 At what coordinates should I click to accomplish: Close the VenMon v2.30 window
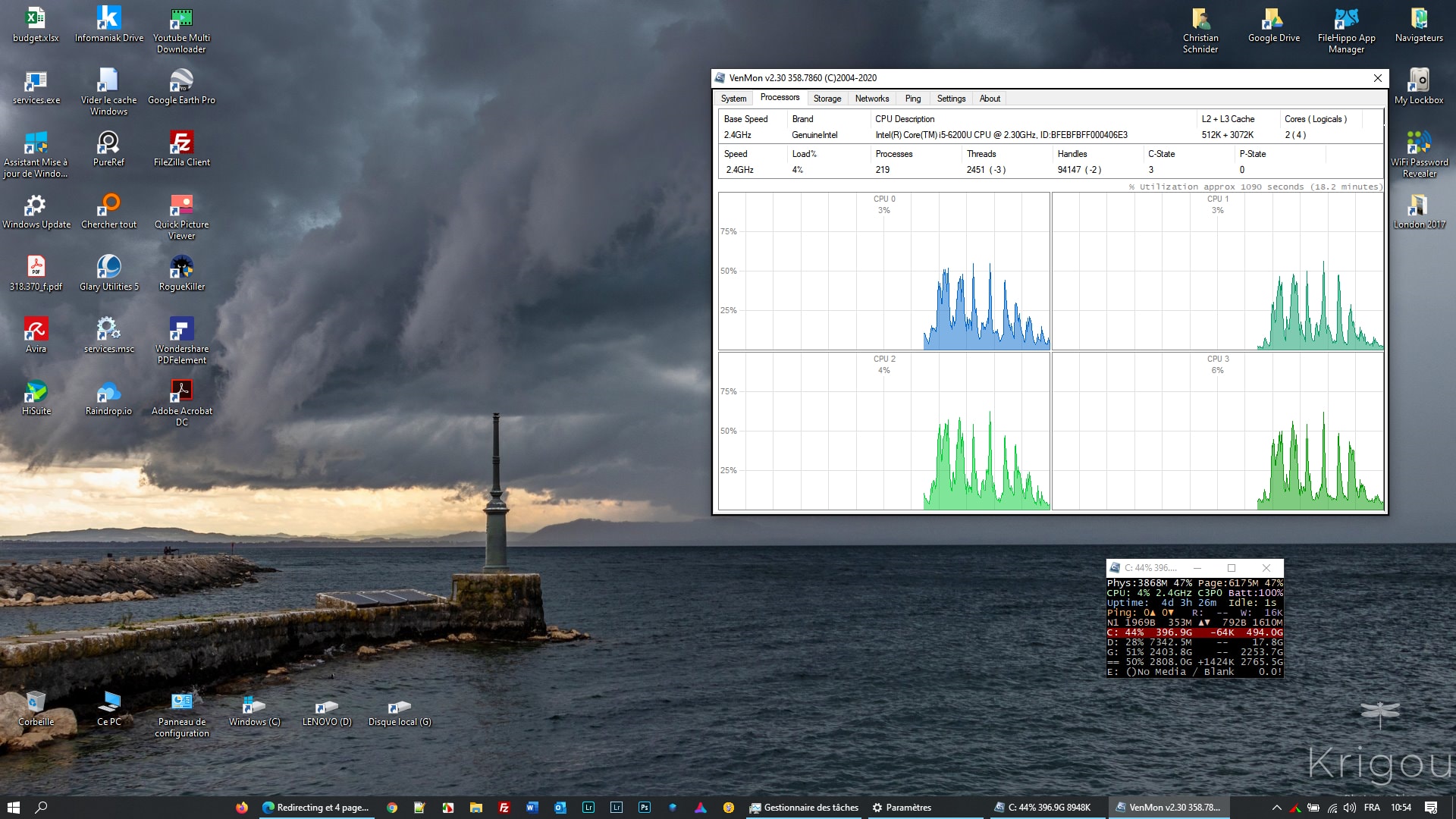point(1378,78)
